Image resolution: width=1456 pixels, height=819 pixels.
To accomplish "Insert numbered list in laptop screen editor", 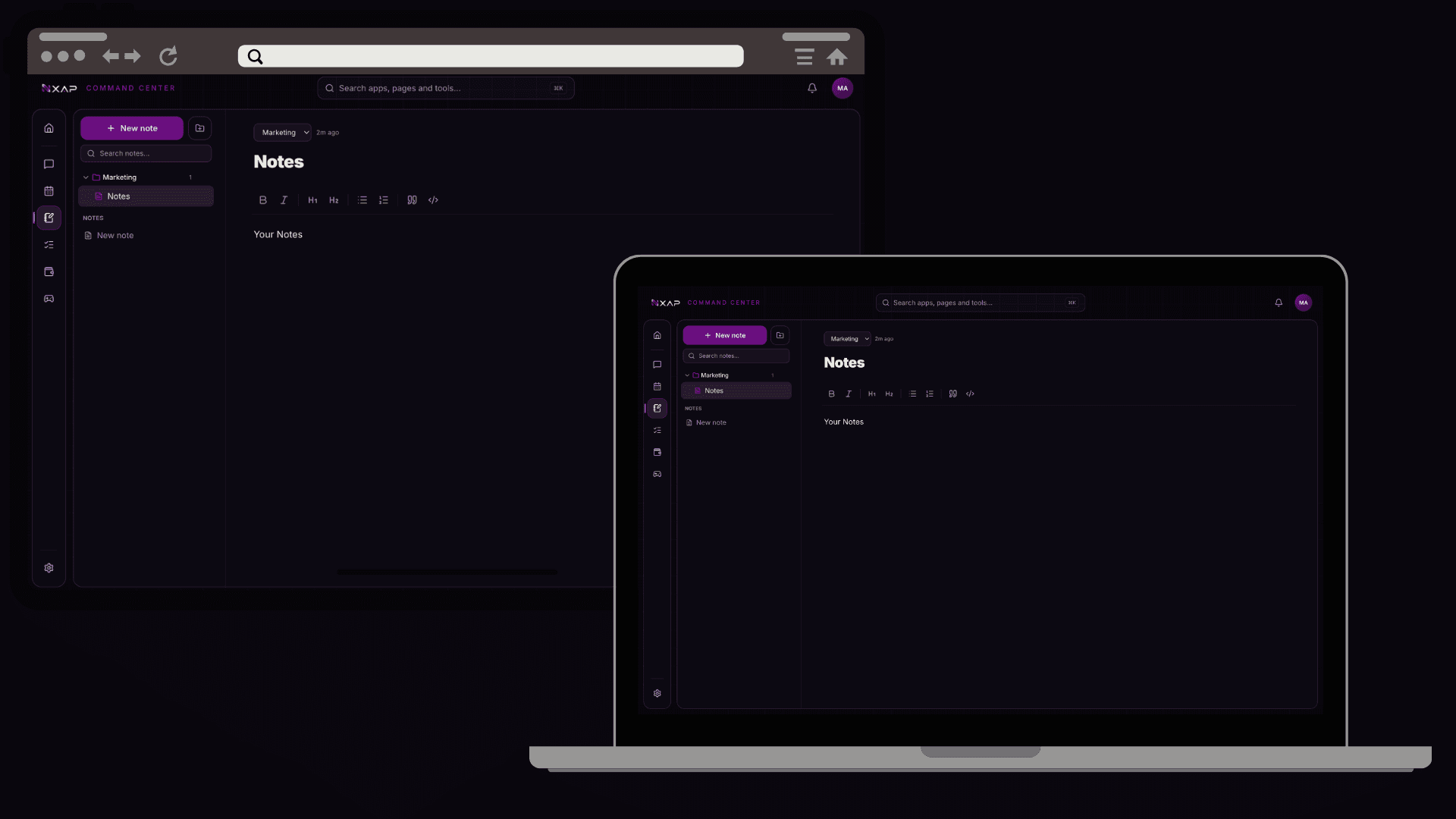I will [930, 394].
